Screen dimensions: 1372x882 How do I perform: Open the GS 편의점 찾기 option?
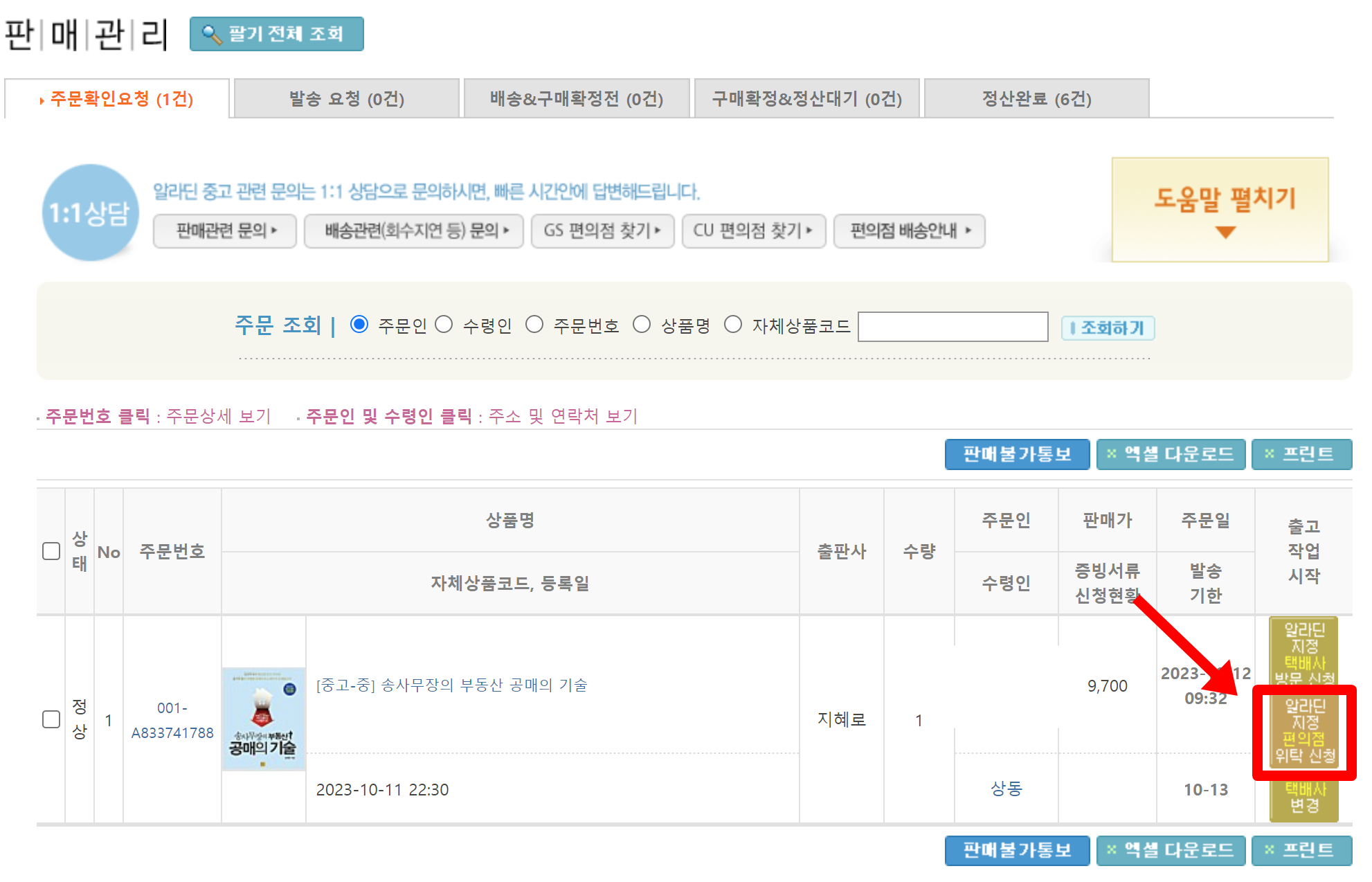pos(602,231)
